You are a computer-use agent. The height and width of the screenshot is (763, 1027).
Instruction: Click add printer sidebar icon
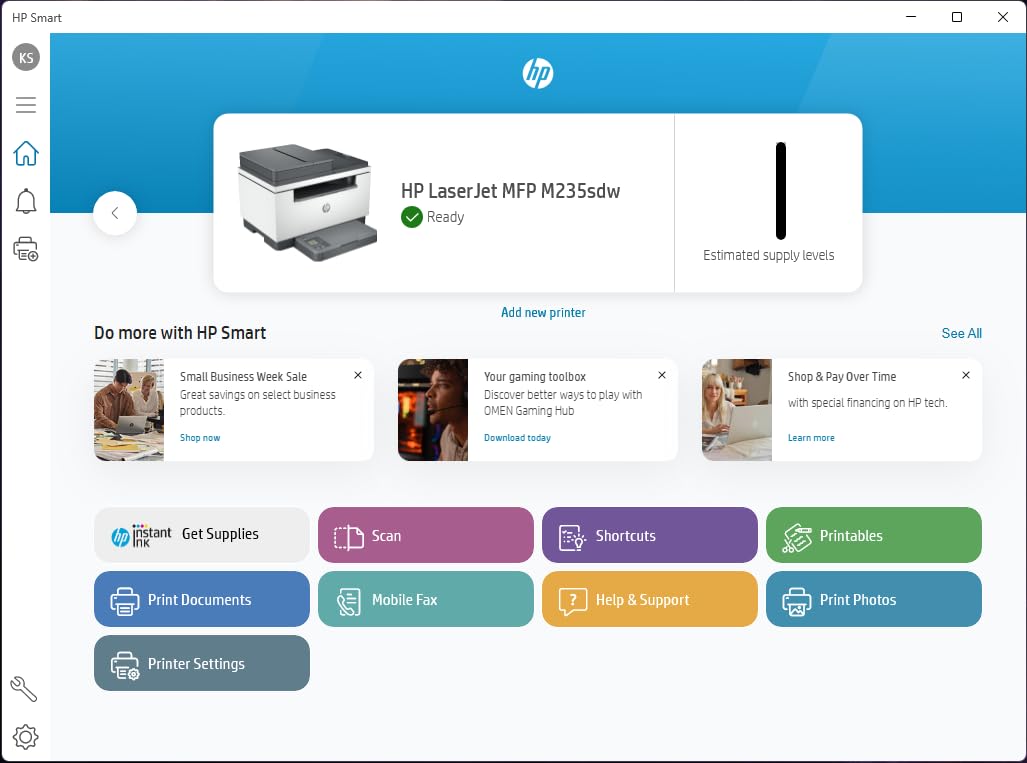point(26,249)
